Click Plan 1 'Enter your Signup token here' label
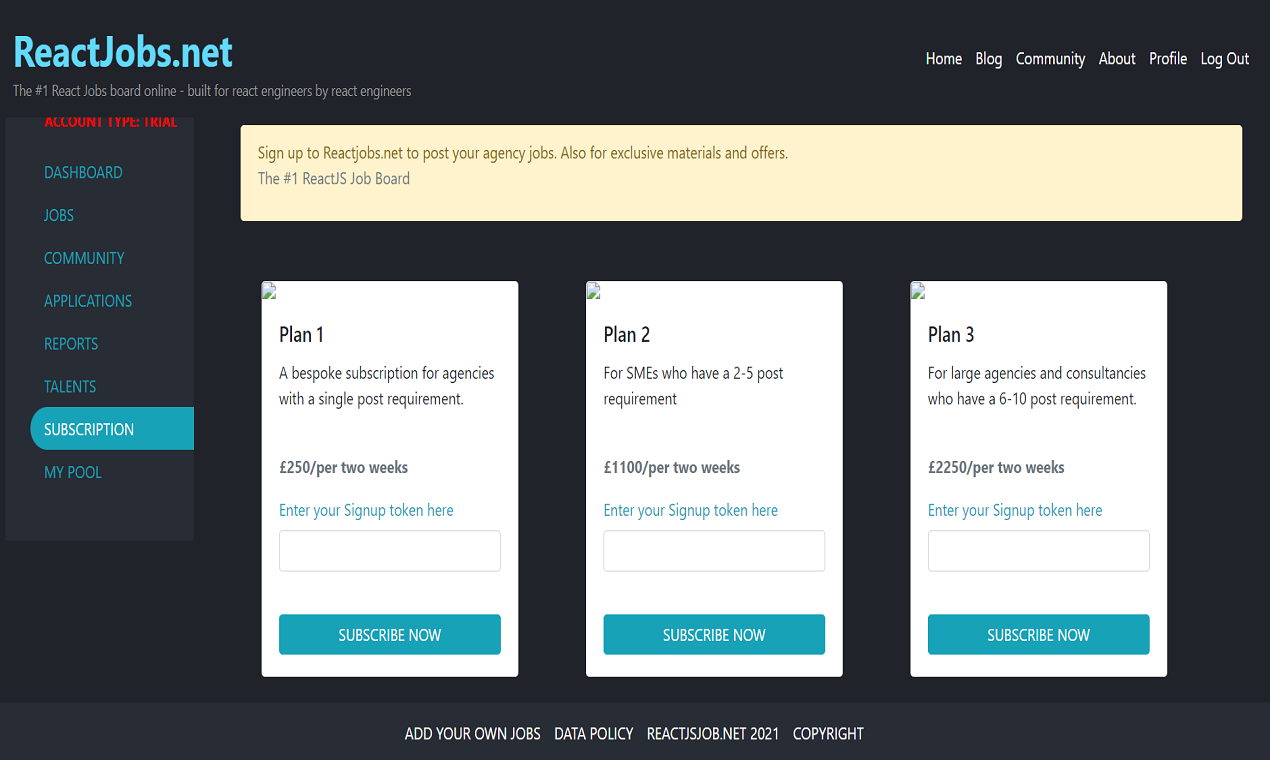 coord(366,511)
